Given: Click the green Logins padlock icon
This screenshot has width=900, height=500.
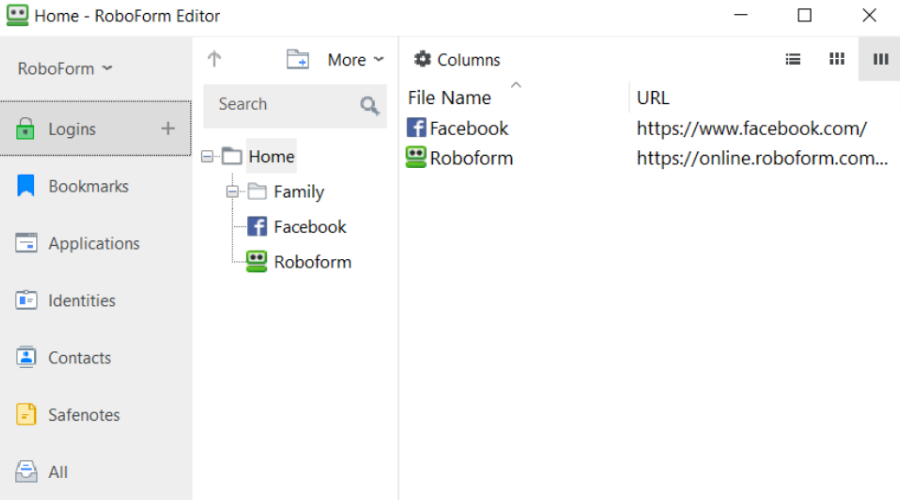Looking at the screenshot, I should point(25,129).
